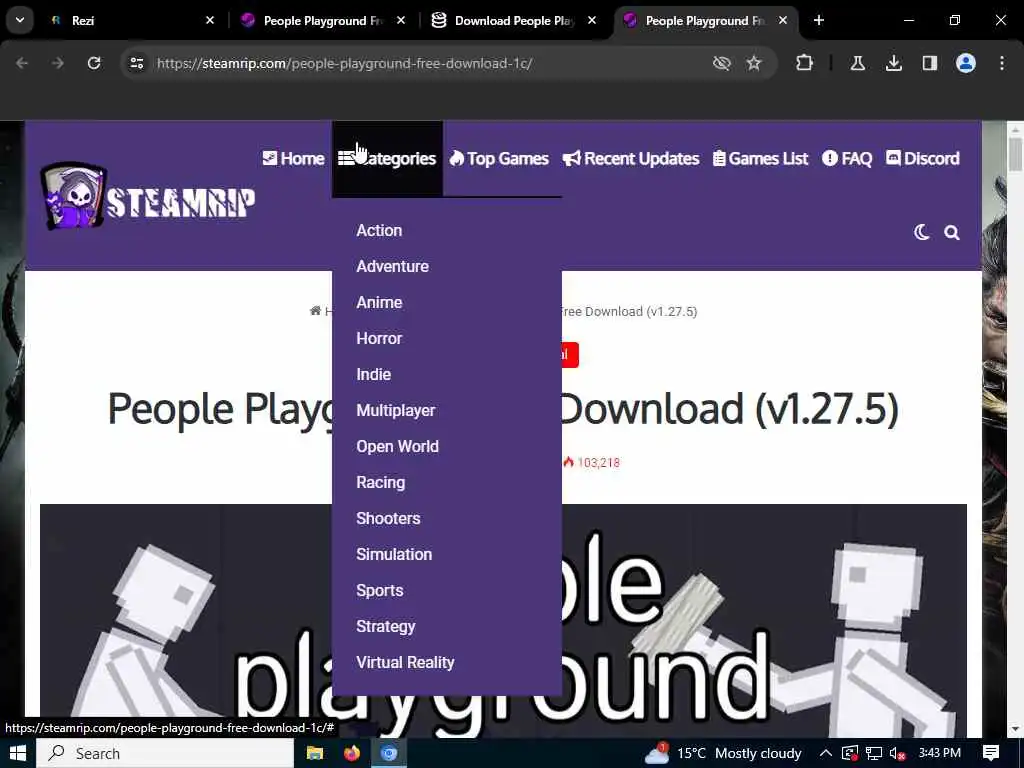Viewport: 1024px width, 768px height.
Task: Select Virtual Reality category
Action: coord(406,662)
